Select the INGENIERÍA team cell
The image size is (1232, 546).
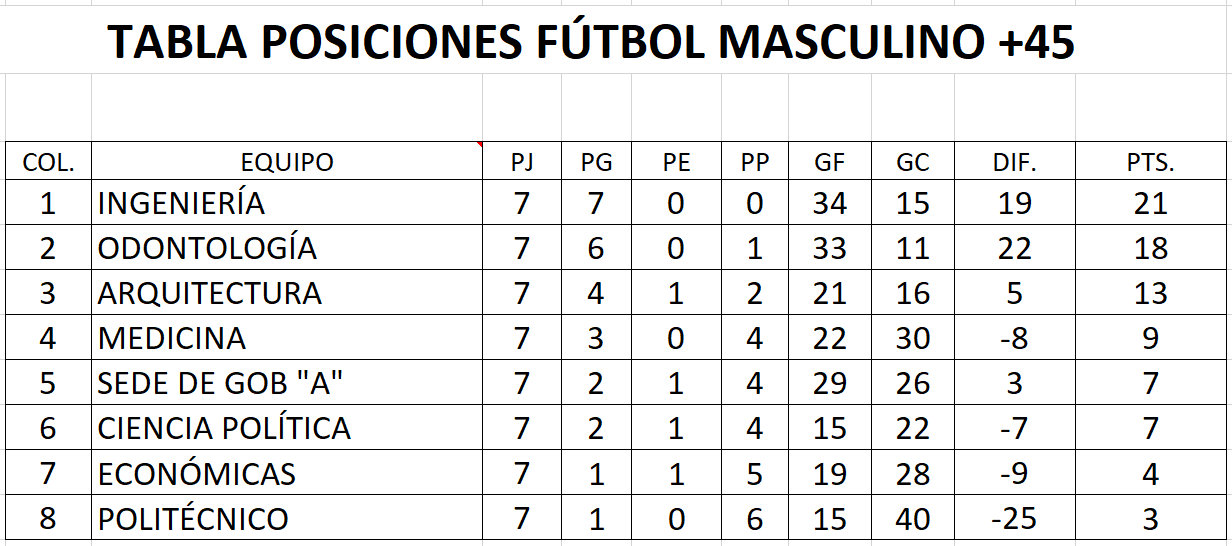pyautogui.click(x=287, y=203)
